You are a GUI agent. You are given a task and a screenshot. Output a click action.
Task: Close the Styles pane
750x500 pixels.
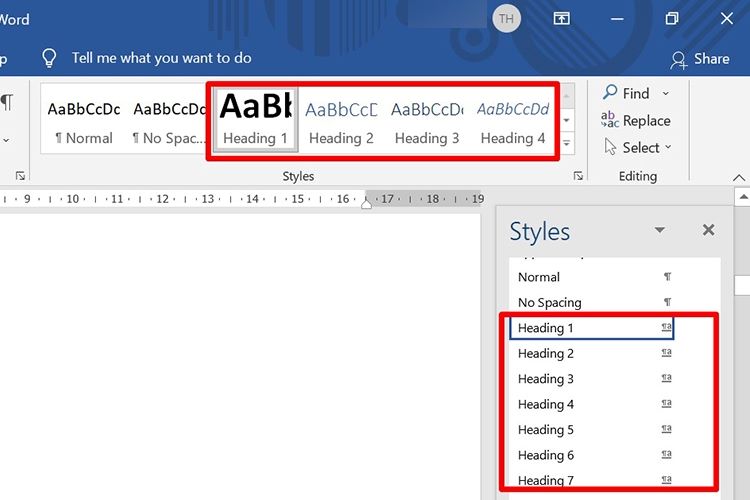(x=708, y=230)
